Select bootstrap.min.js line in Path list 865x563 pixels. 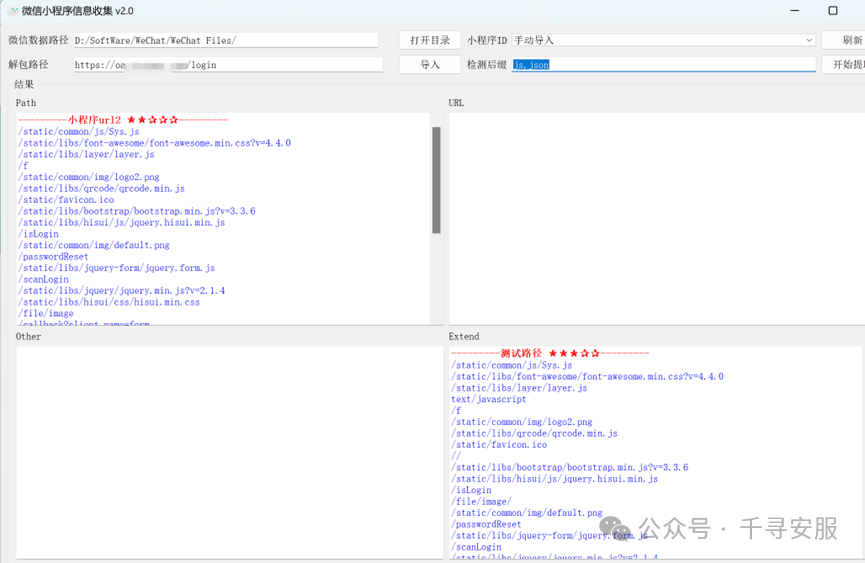pyautogui.click(x=137, y=211)
